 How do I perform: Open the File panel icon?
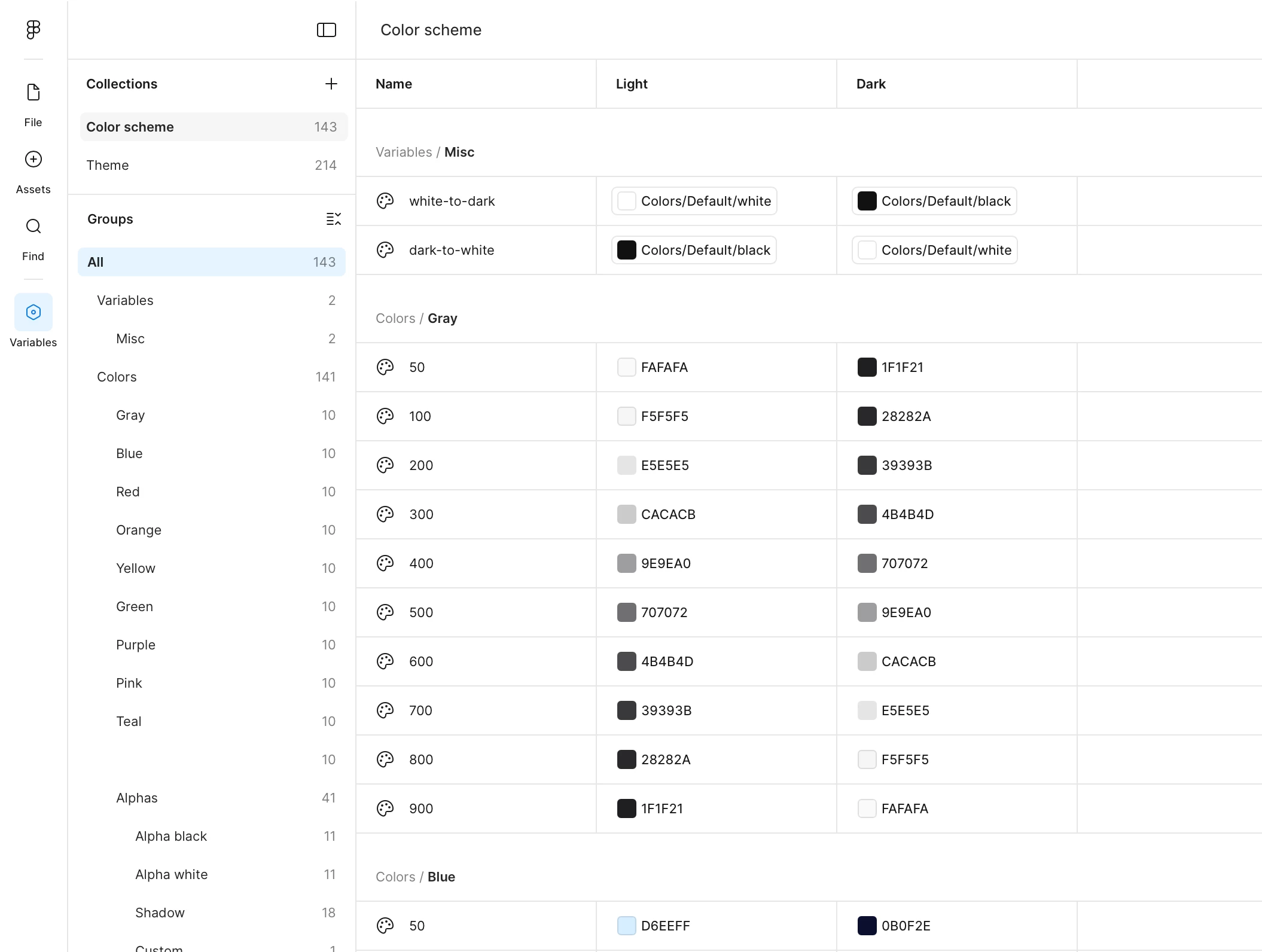pyautogui.click(x=33, y=93)
